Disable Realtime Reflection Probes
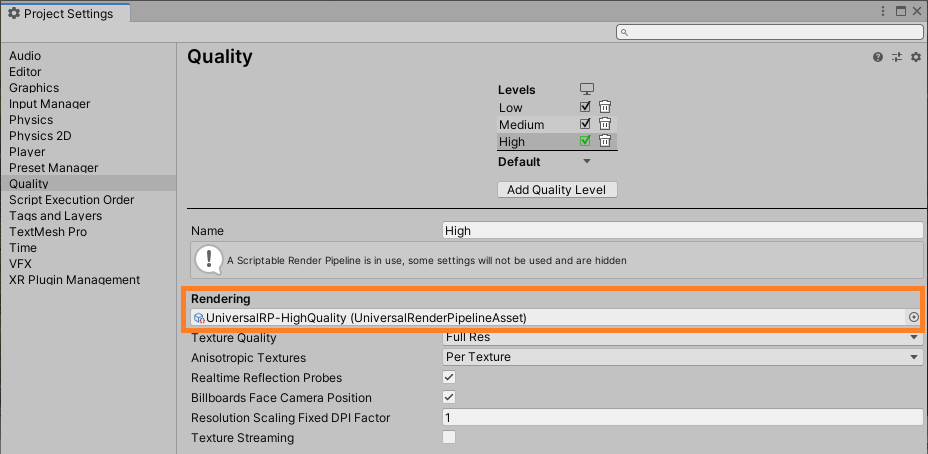928x454 pixels. click(449, 377)
